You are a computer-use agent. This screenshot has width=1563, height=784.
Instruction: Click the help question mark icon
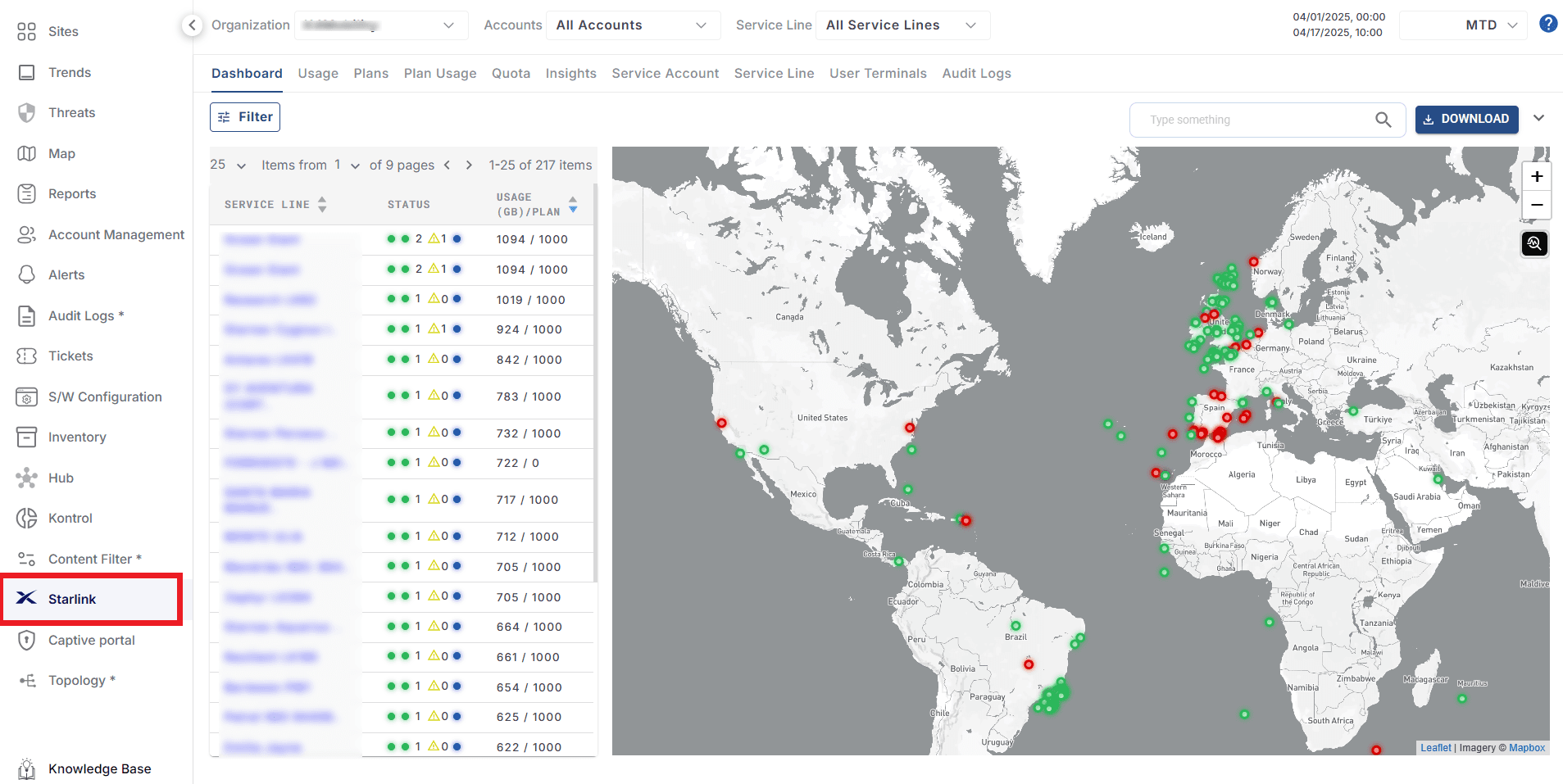1548,23
